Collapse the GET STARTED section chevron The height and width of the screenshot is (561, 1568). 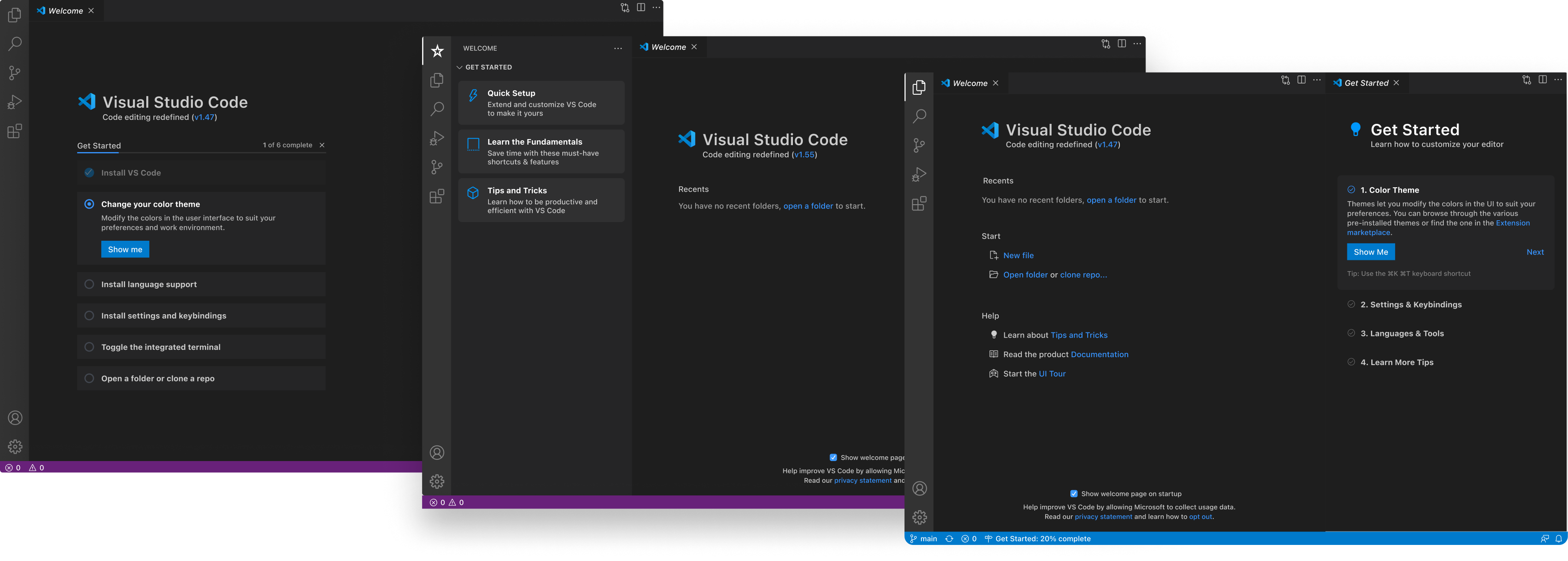[x=459, y=68]
